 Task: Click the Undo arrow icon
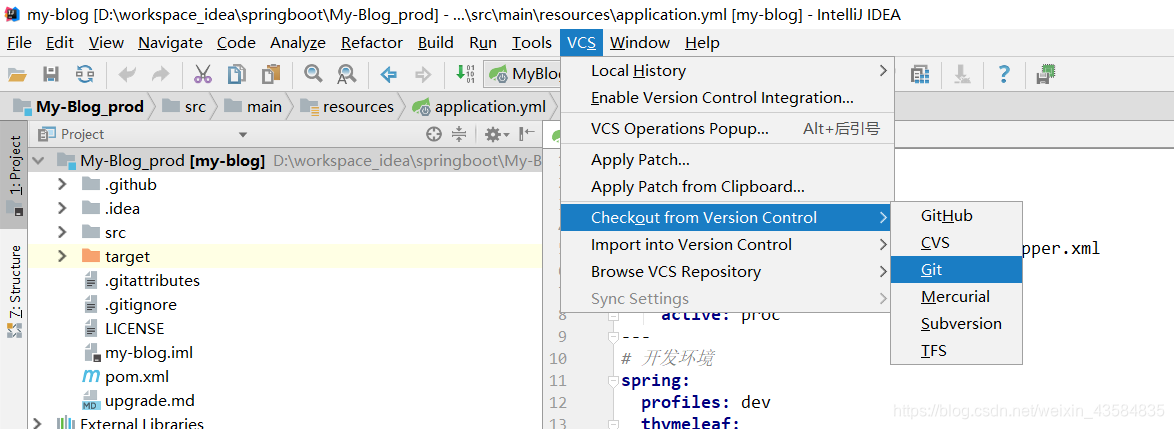[128, 74]
